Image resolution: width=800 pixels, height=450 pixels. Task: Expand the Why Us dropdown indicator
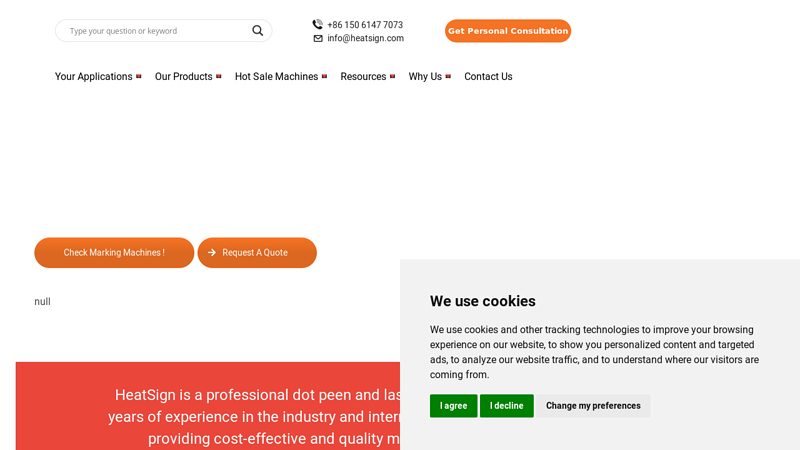pyautogui.click(x=448, y=77)
